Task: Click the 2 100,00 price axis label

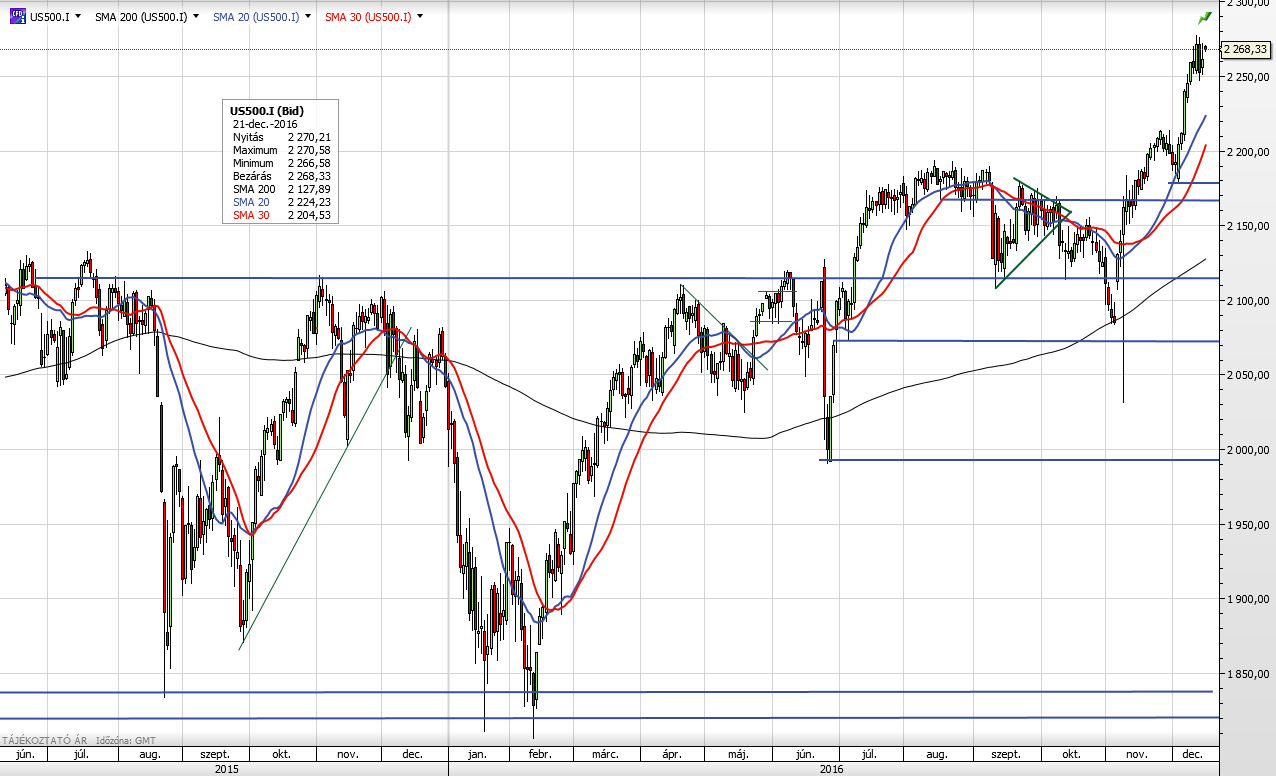Action: [x=1248, y=301]
